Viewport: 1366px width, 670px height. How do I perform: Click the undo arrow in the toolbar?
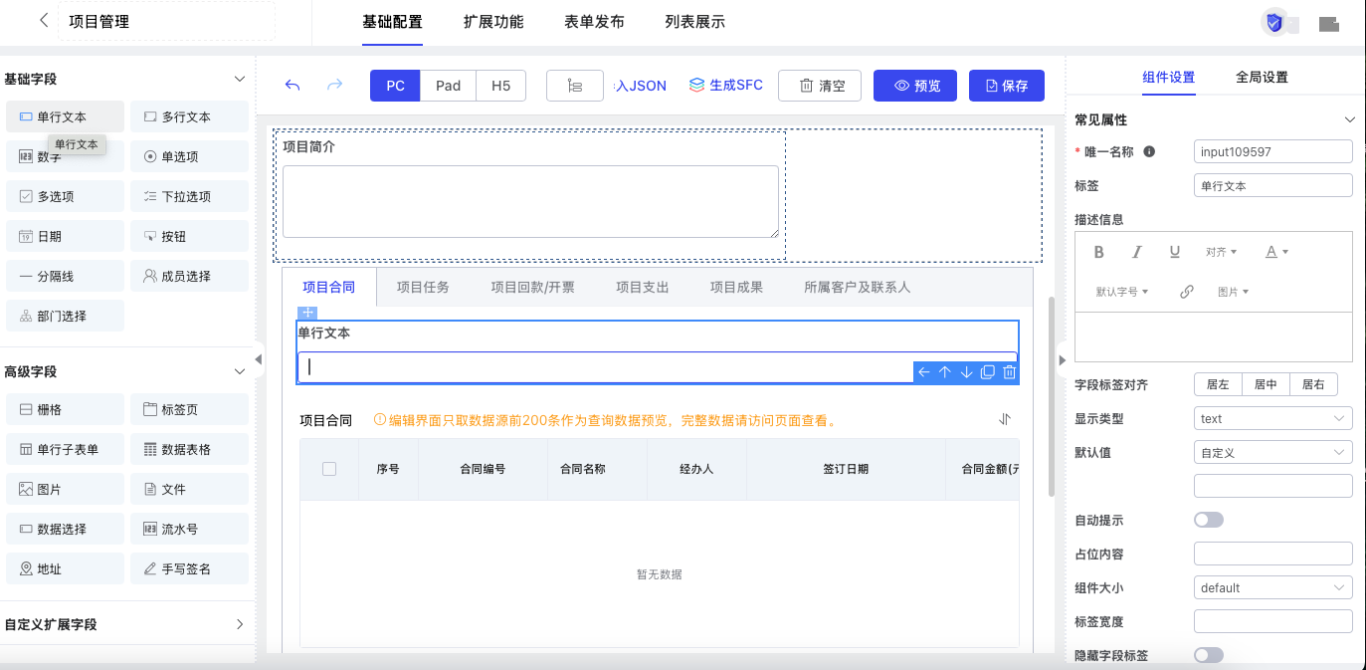(292, 85)
